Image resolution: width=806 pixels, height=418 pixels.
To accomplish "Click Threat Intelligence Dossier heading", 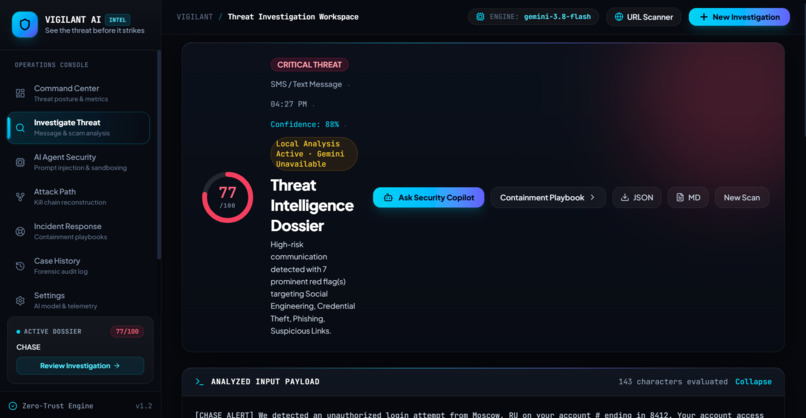I will 312,206.
